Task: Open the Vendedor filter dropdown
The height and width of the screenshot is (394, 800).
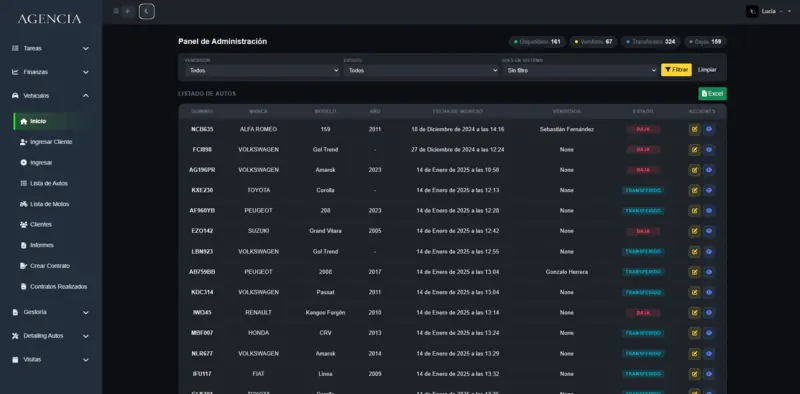Action: point(262,70)
